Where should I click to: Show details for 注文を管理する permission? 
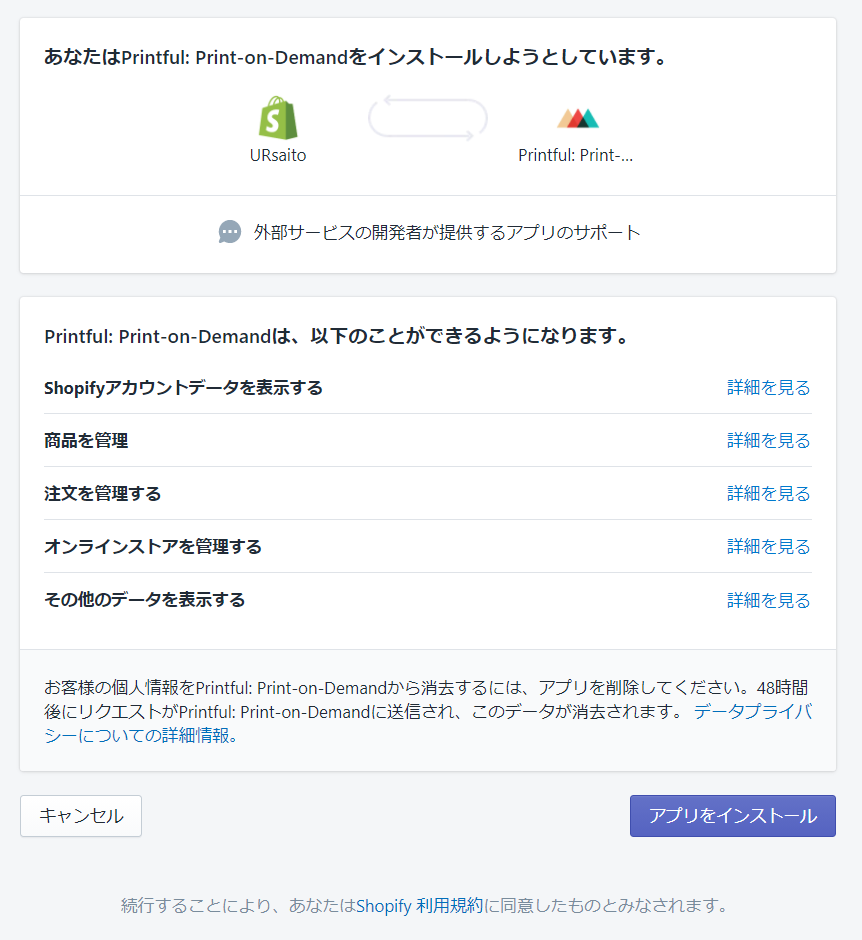(768, 493)
